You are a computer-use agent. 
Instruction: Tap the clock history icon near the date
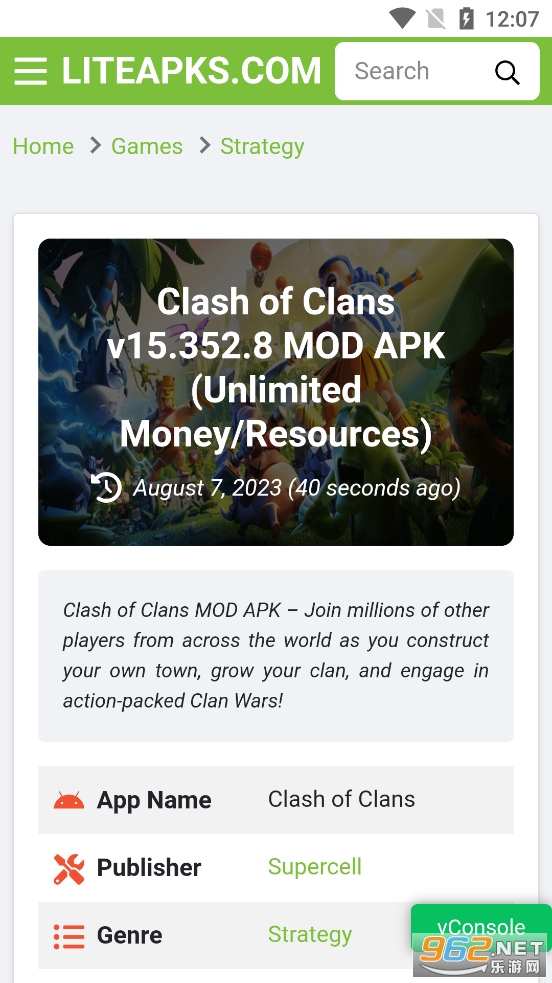pyautogui.click(x=107, y=487)
